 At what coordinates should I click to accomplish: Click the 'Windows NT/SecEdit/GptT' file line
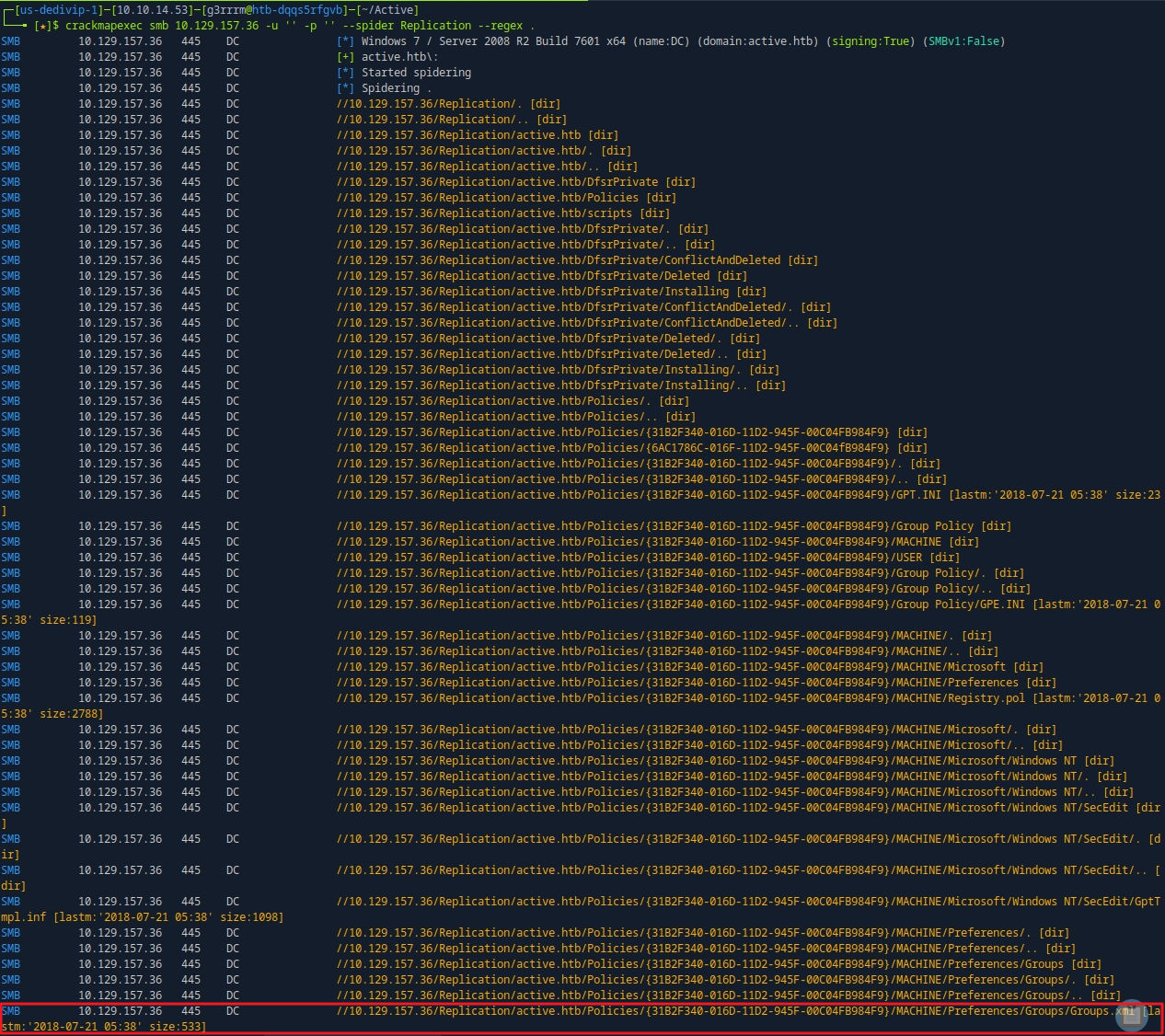tap(749, 902)
